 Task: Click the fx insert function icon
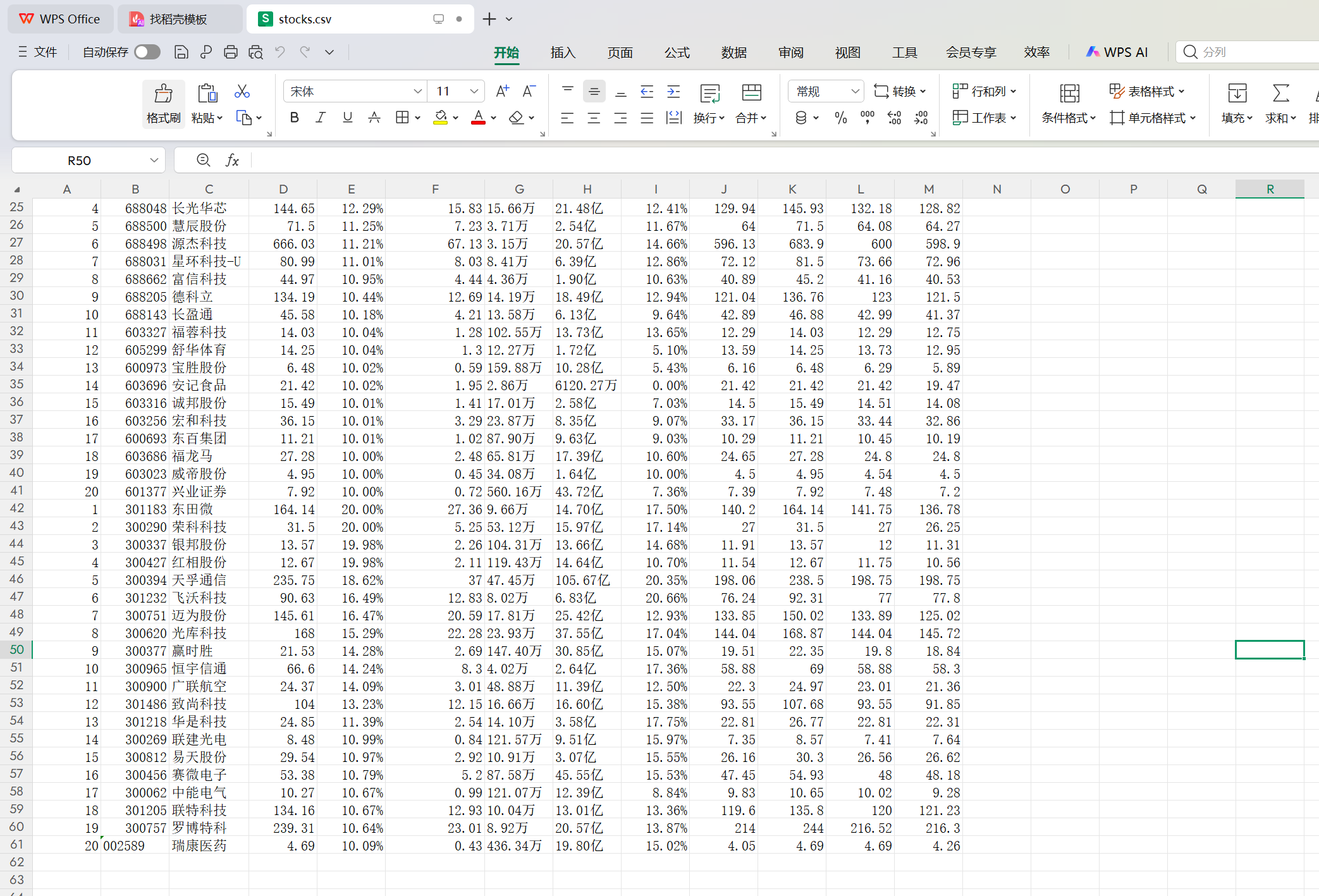232,161
